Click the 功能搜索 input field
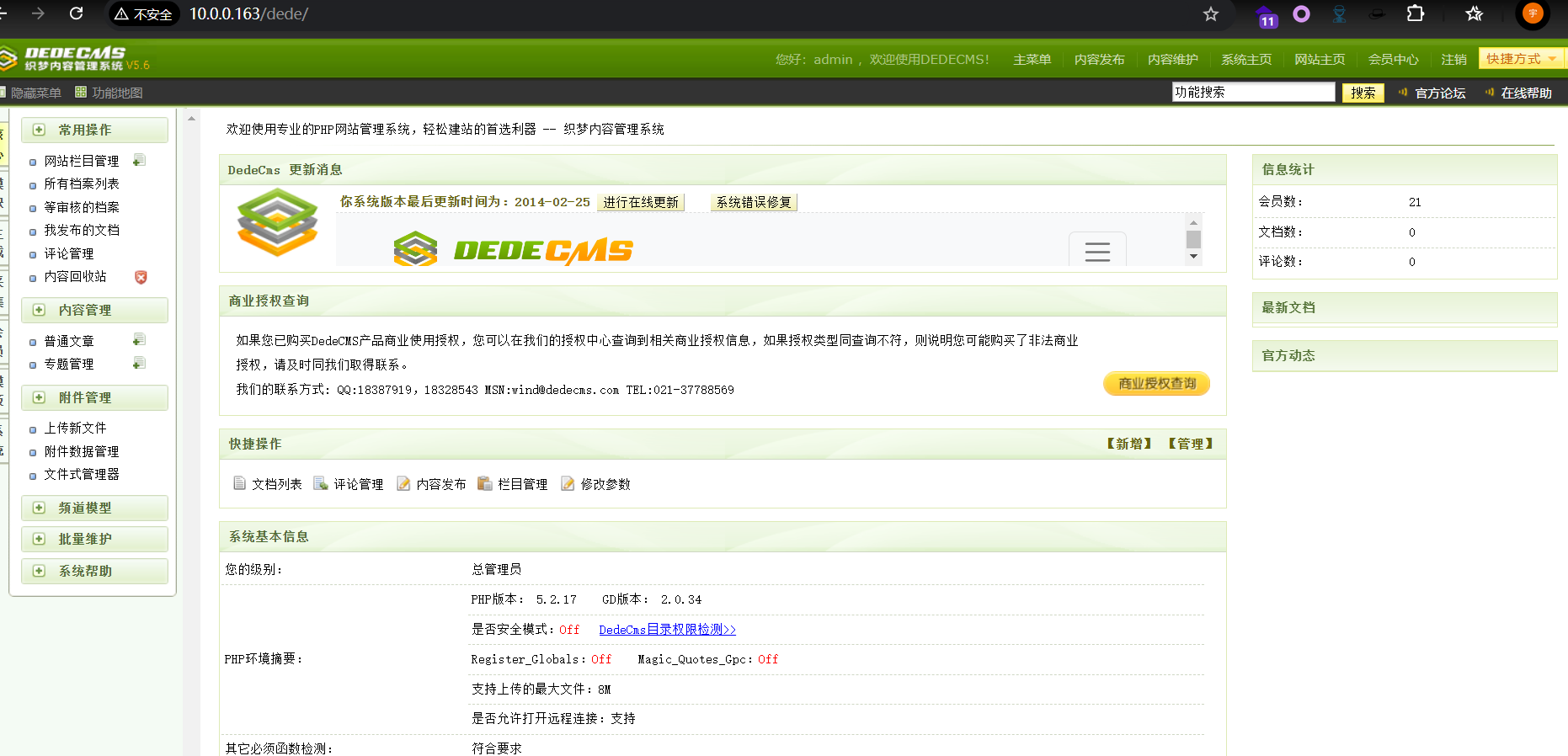Viewport: 1568px width, 756px height. (x=1253, y=92)
